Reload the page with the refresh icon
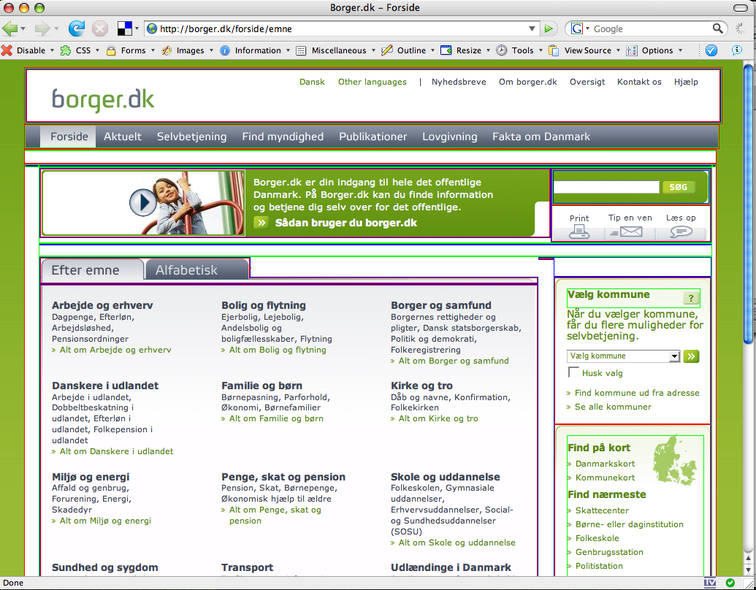This screenshot has height=590, width=756. pyautogui.click(x=76, y=28)
